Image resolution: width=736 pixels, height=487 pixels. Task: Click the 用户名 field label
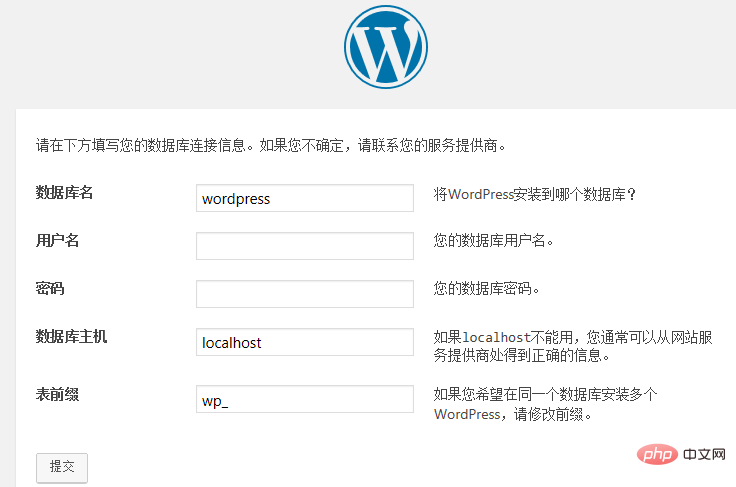[57, 241]
